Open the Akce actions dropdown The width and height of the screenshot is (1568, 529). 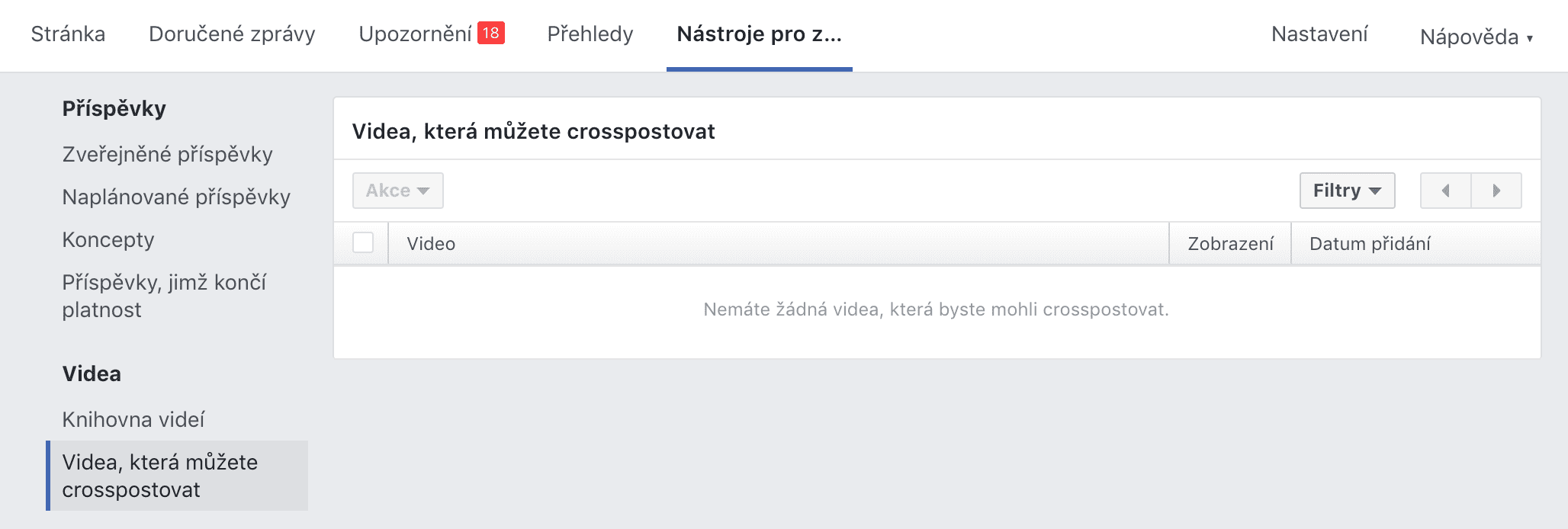pos(397,191)
